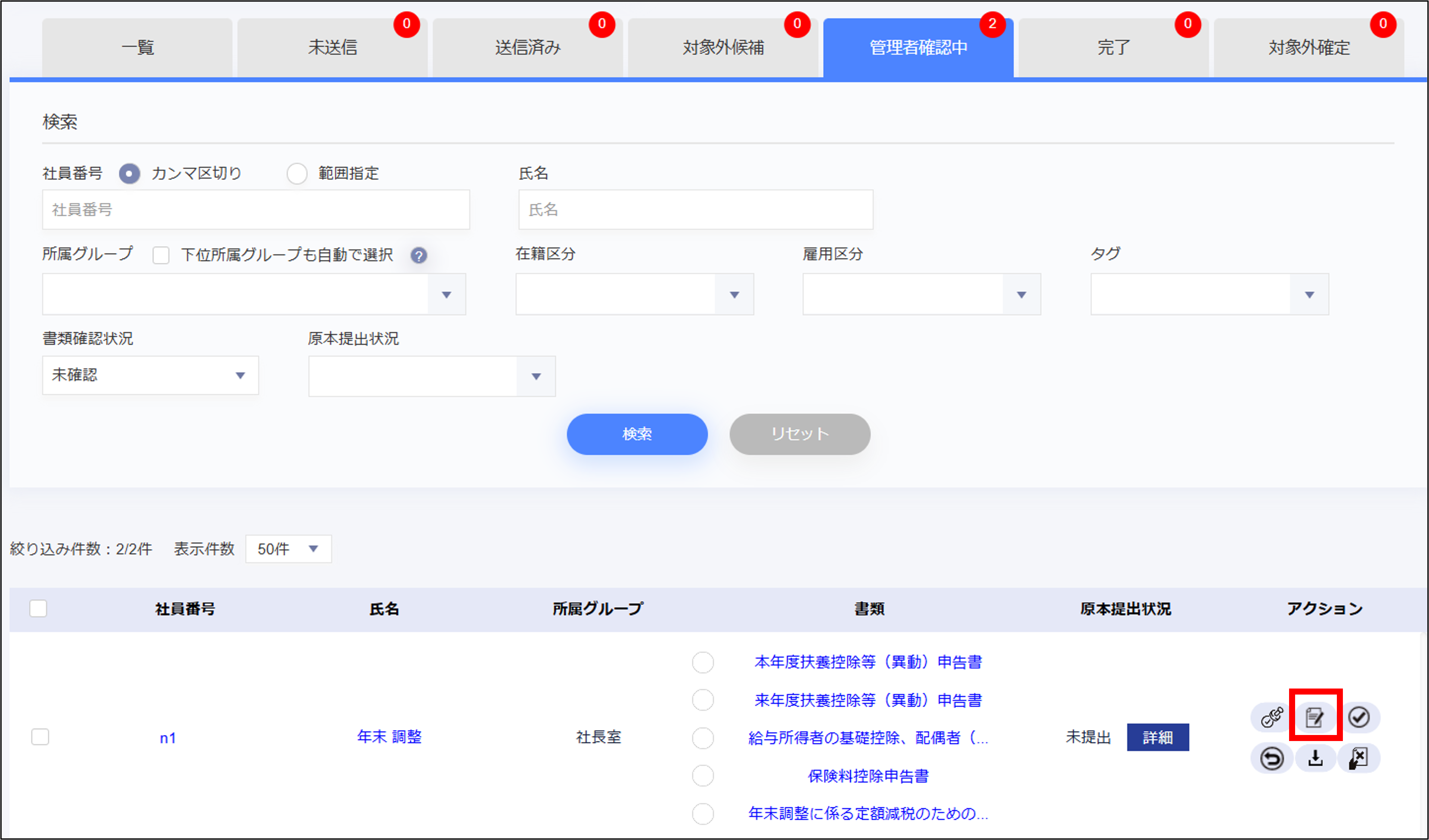Select the 範囲指定 radio button
The height and width of the screenshot is (840, 1429).
pyautogui.click(x=297, y=173)
